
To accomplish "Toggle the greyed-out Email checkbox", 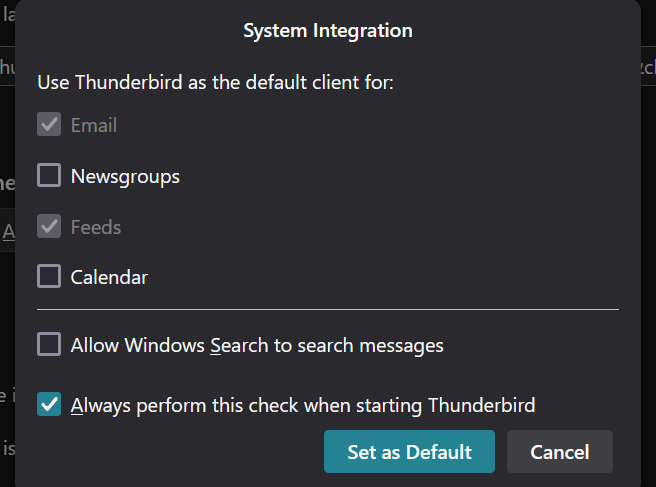I will tap(49, 125).
